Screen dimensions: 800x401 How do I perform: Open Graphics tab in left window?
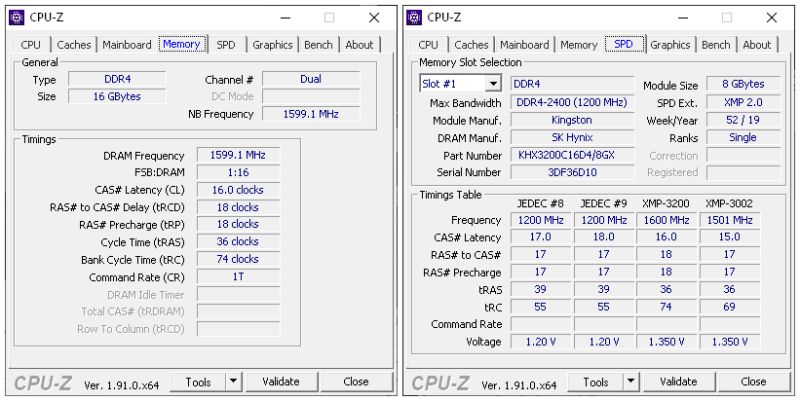coord(272,45)
